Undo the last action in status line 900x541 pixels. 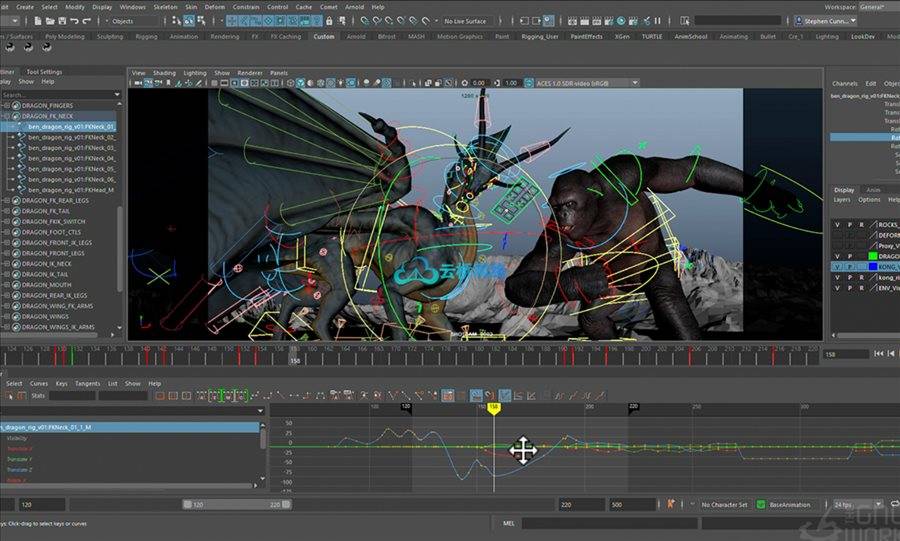pos(74,21)
